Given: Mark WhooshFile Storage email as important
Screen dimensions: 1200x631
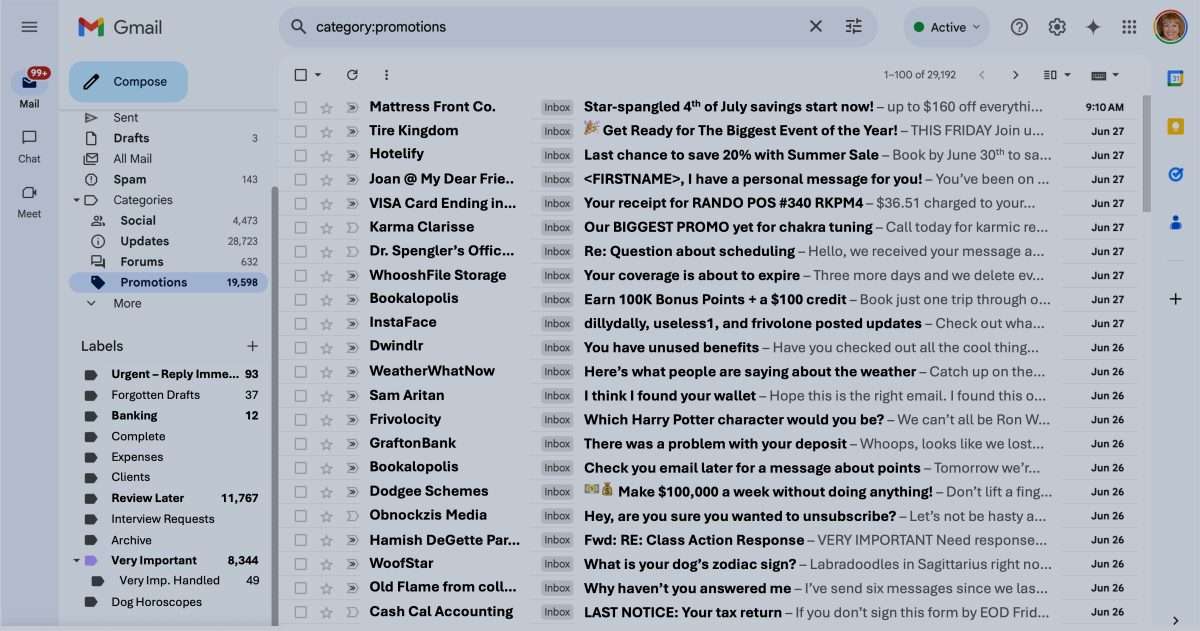Looking at the screenshot, I should tap(352, 275).
